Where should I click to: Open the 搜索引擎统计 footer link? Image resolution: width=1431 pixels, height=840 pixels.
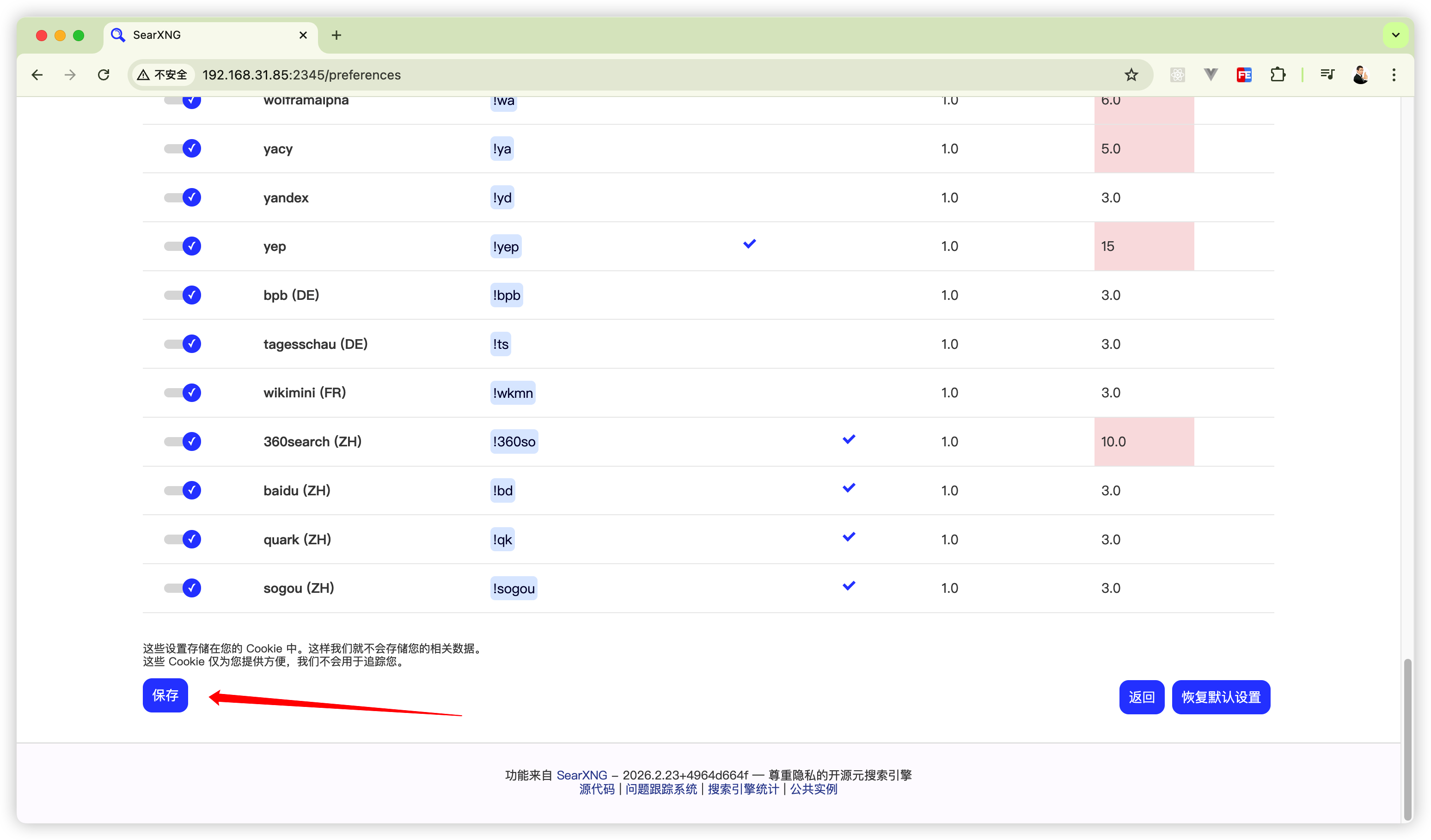(743, 789)
